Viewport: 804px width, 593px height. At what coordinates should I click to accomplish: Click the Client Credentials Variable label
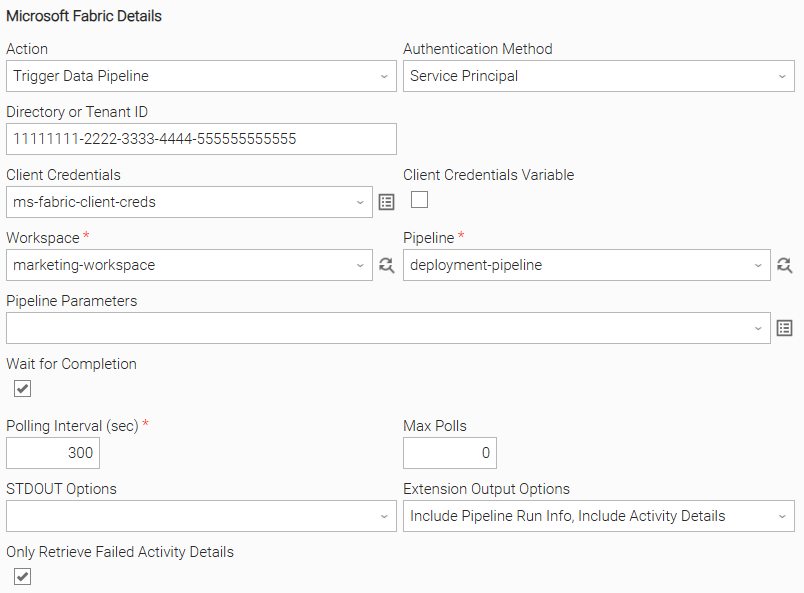(489, 175)
